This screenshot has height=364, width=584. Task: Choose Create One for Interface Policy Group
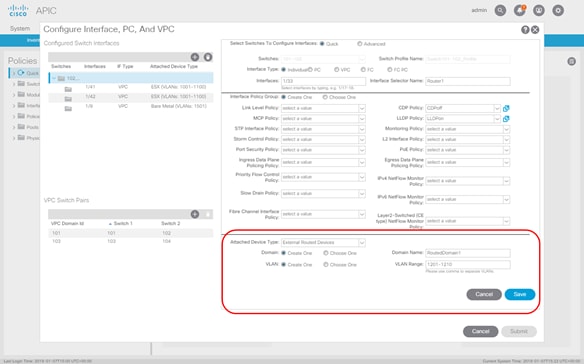[x=283, y=97]
